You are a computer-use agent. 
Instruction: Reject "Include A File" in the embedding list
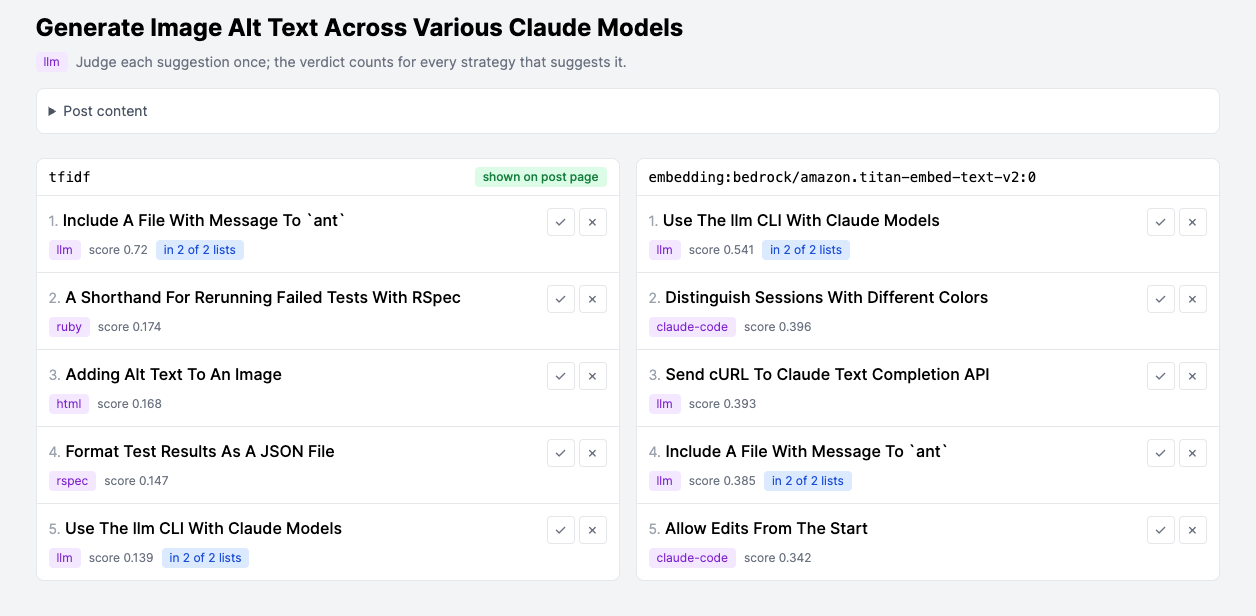pos(1193,453)
